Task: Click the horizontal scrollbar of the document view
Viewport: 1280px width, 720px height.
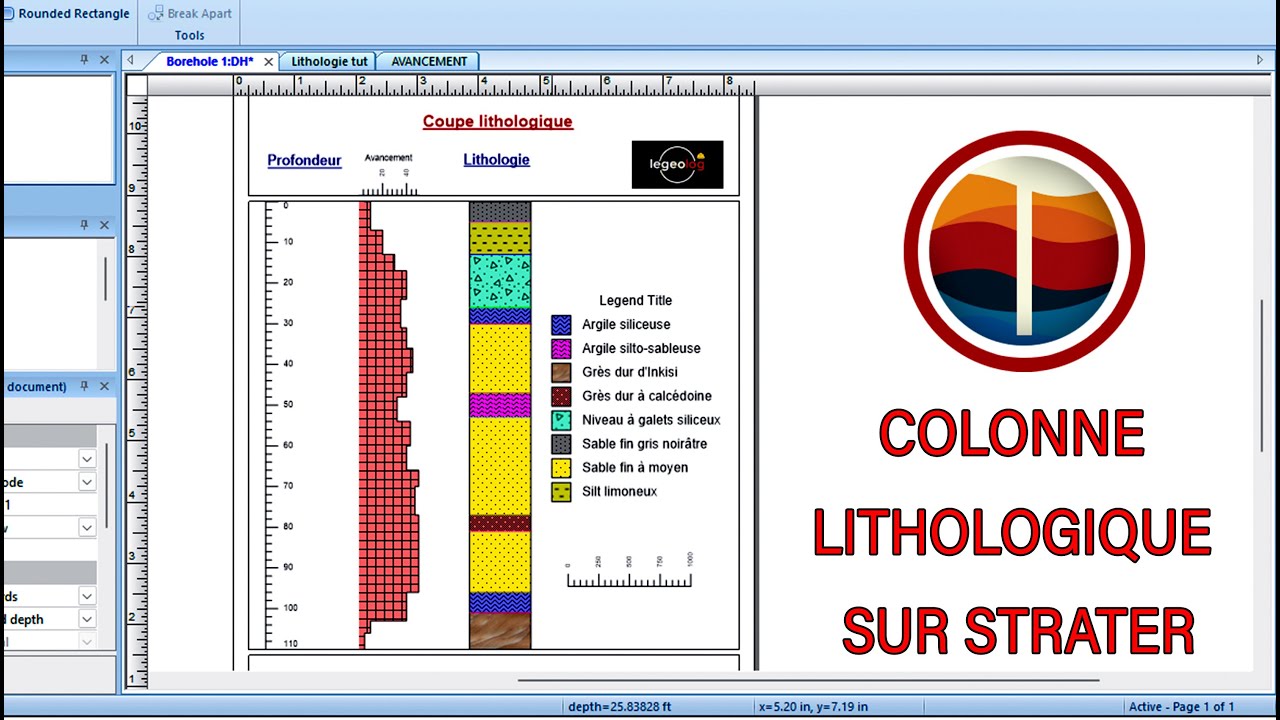Action: [x=808, y=680]
